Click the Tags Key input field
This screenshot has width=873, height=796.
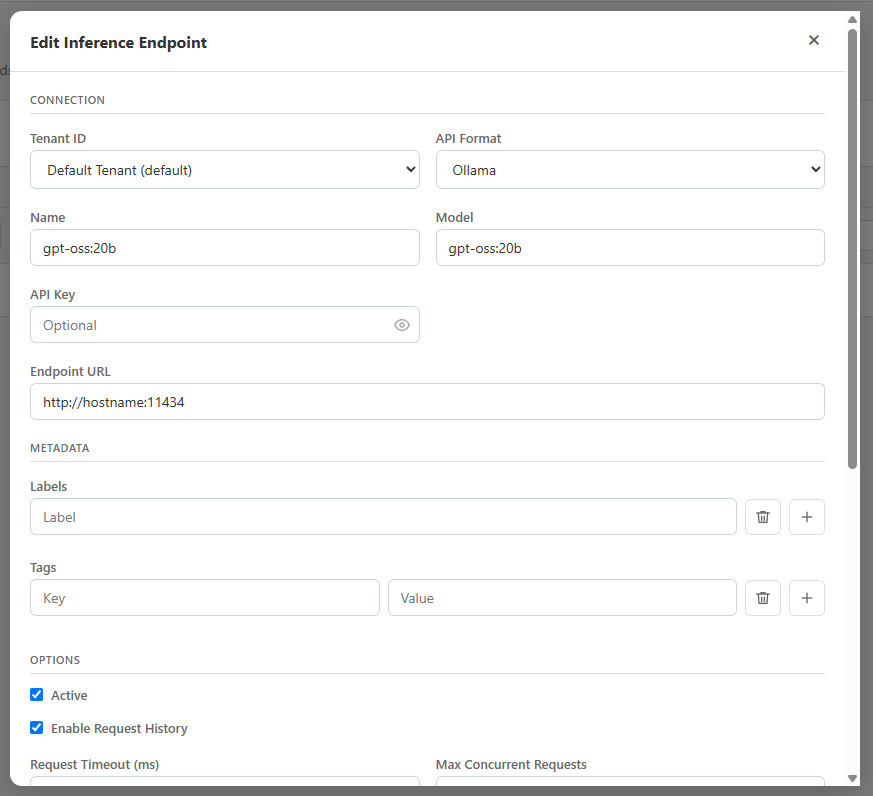point(205,598)
